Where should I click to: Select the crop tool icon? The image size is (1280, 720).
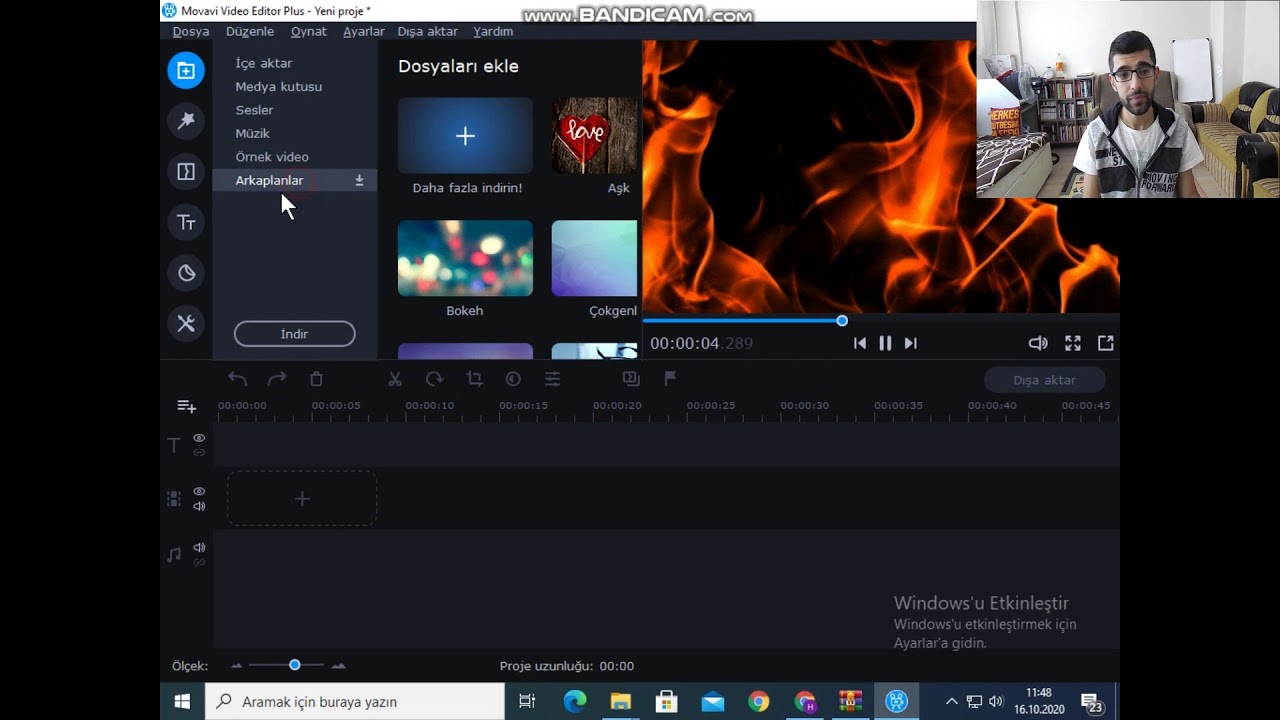click(x=474, y=379)
